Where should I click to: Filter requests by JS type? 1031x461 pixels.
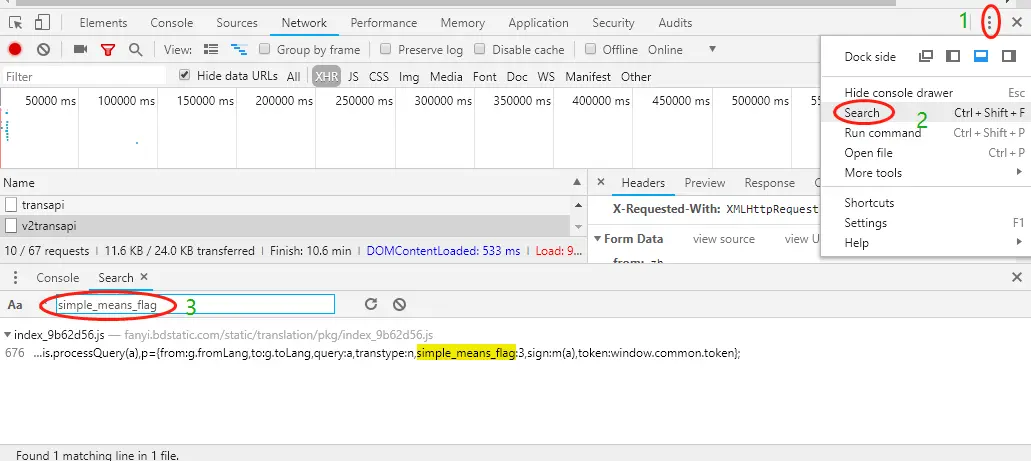[354, 76]
